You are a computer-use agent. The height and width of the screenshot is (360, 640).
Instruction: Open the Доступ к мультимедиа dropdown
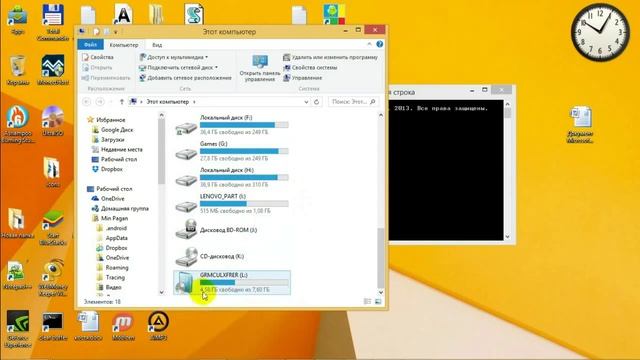click(x=174, y=57)
